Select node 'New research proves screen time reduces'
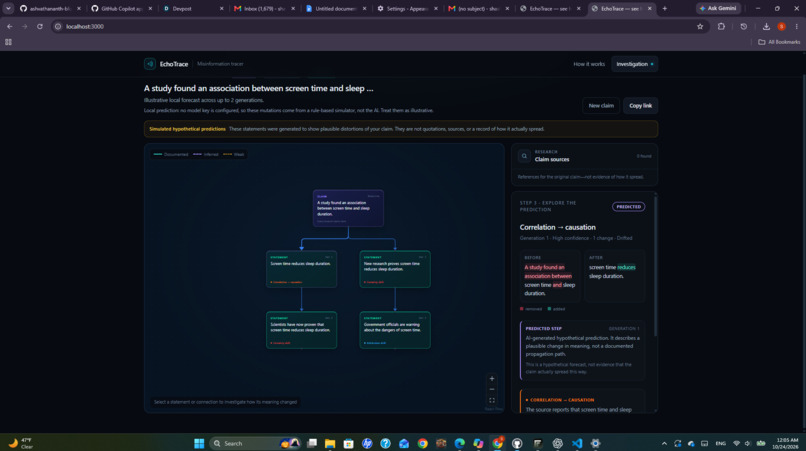Image resolution: width=806 pixels, height=451 pixels. [395, 269]
